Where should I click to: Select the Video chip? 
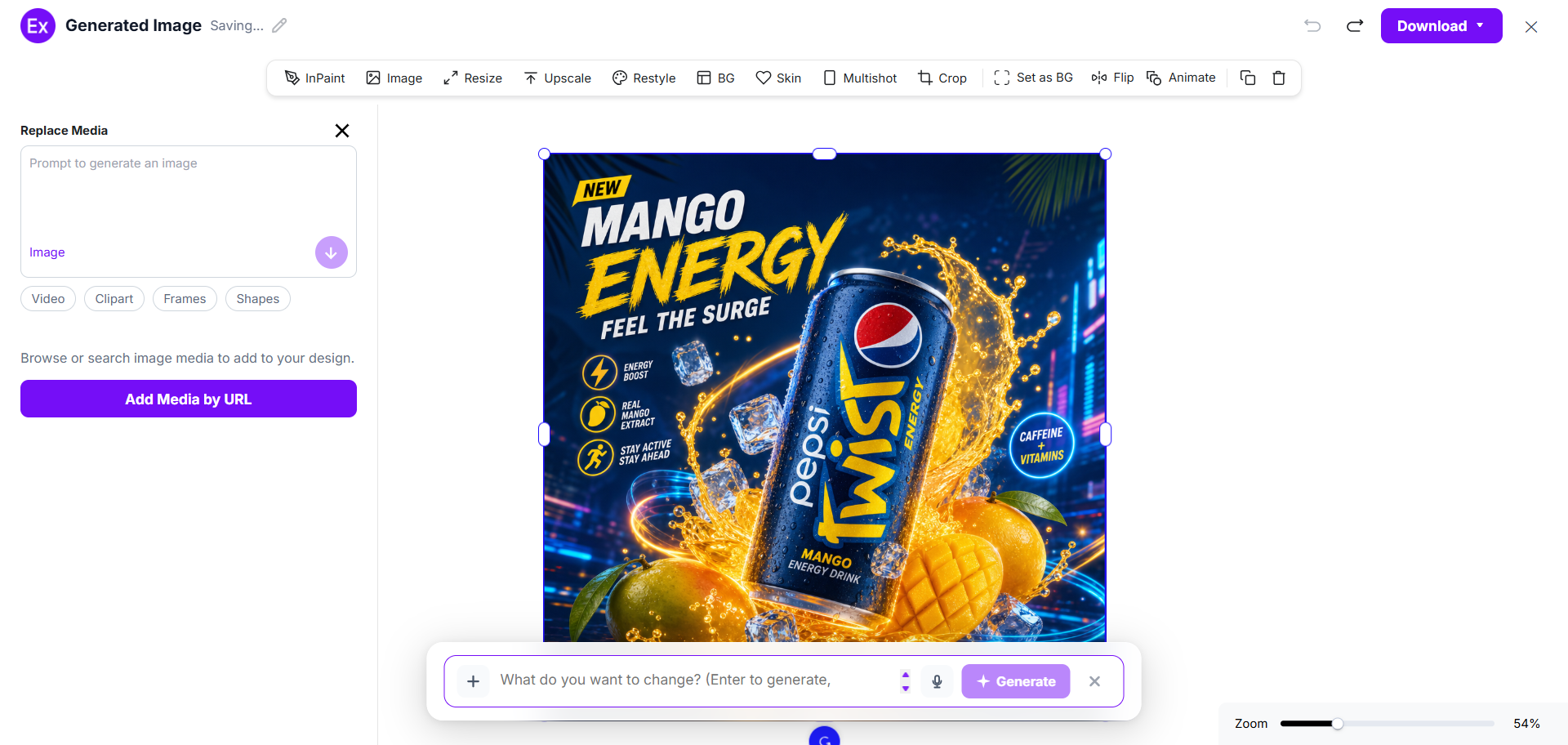tap(48, 299)
